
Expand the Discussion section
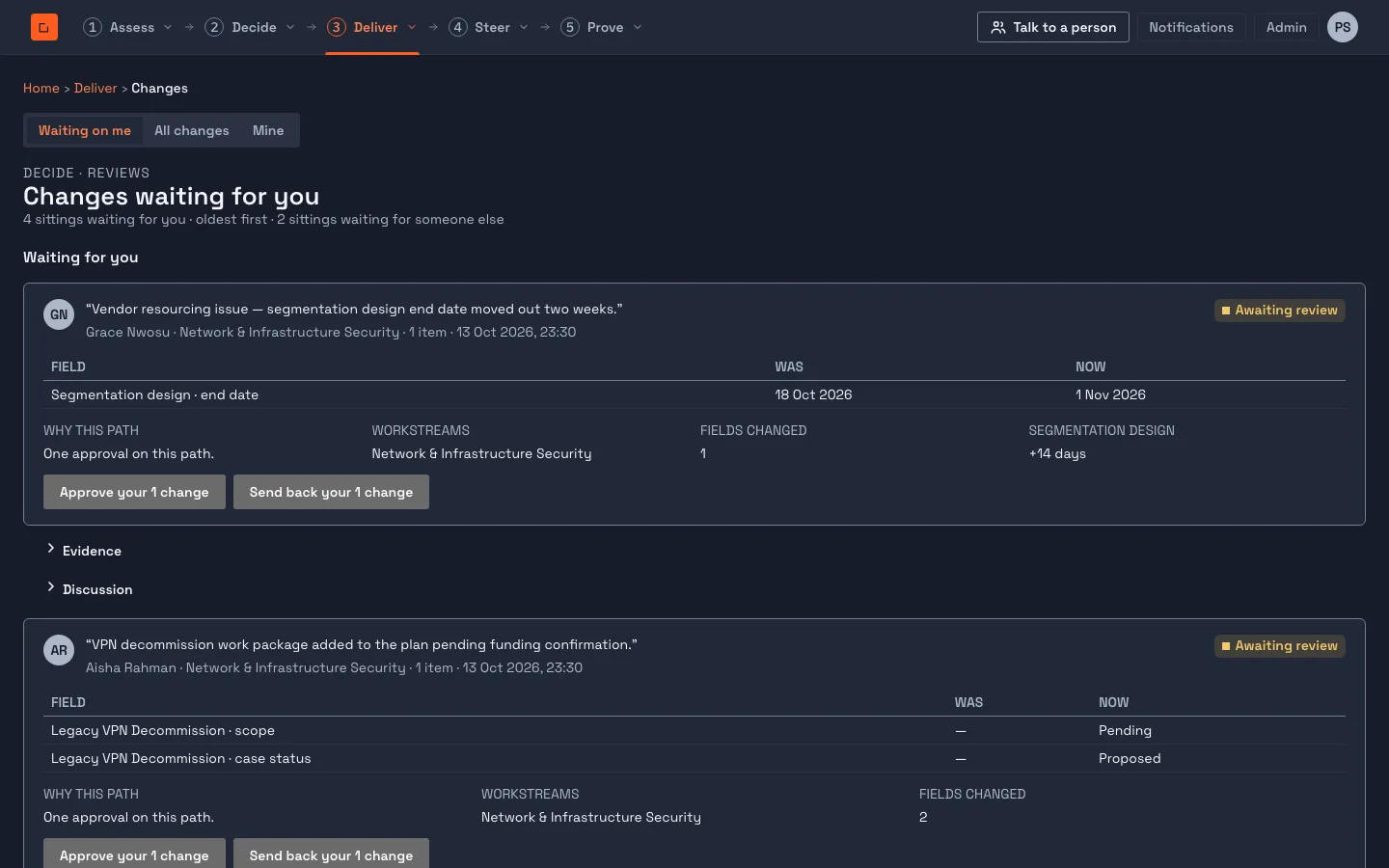89,589
